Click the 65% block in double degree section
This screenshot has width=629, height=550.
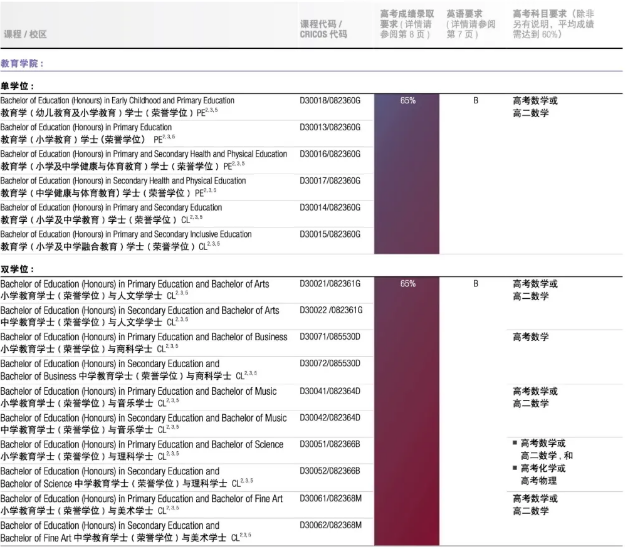pyautogui.click(x=408, y=284)
